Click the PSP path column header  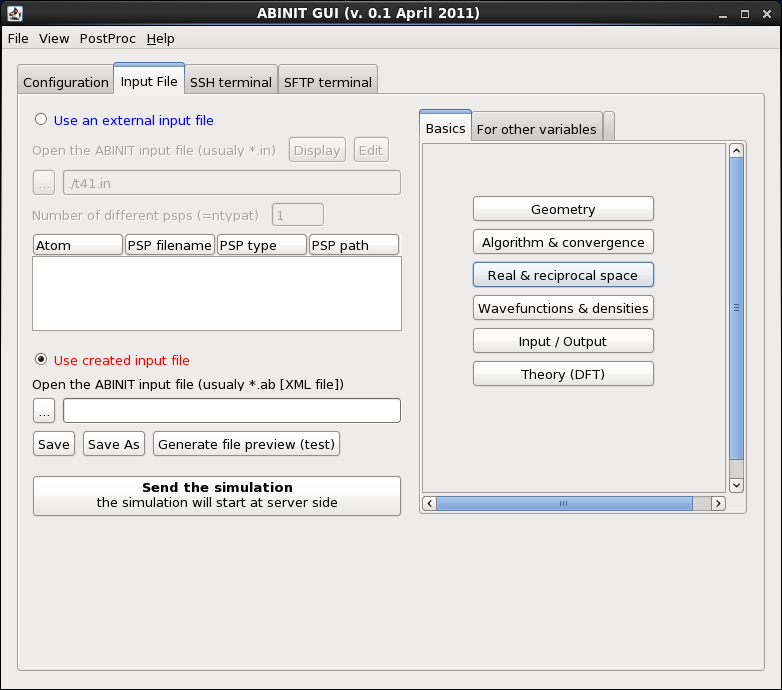point(354,245)
